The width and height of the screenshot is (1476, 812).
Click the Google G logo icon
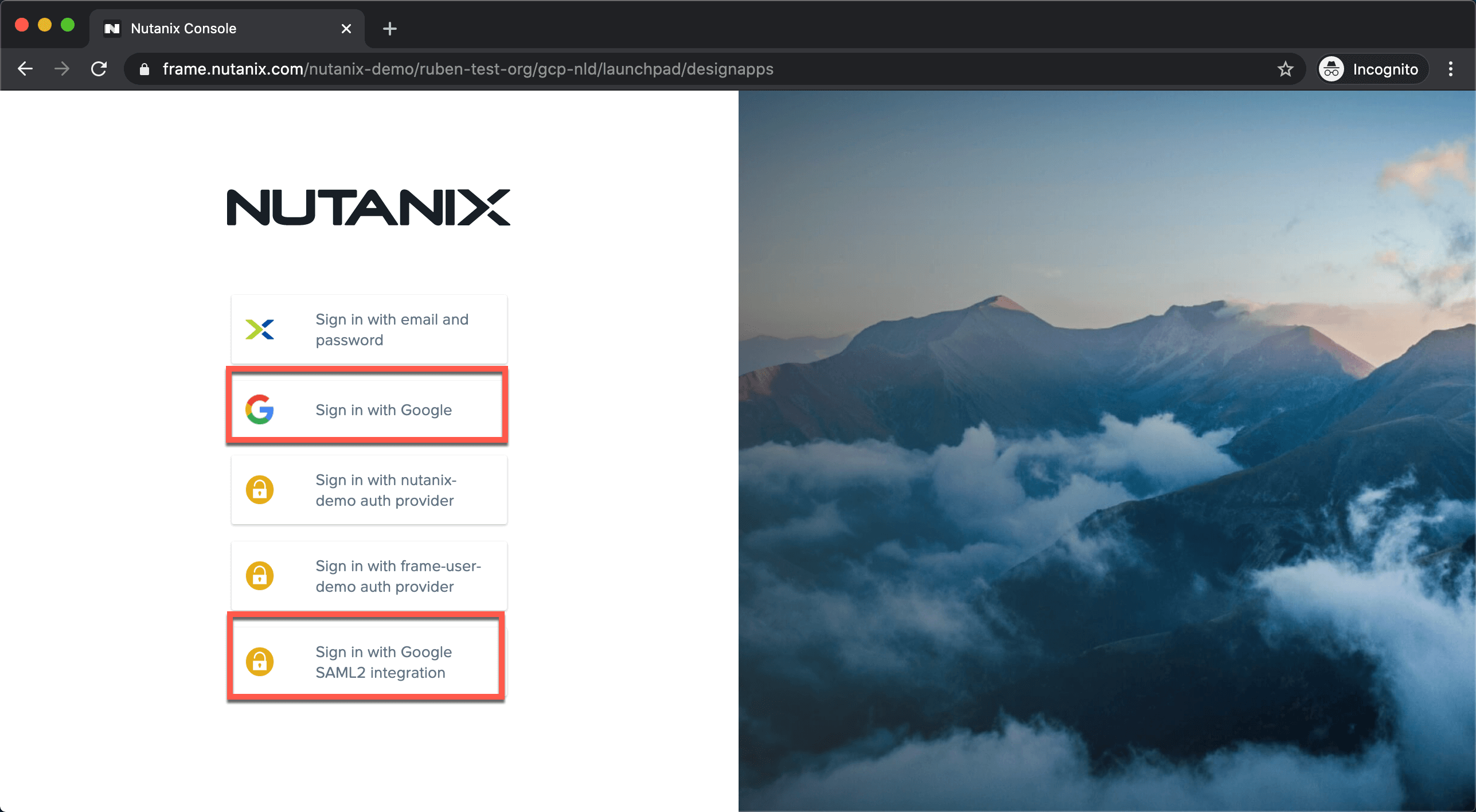pyautogui.click(x=260, y=409)
